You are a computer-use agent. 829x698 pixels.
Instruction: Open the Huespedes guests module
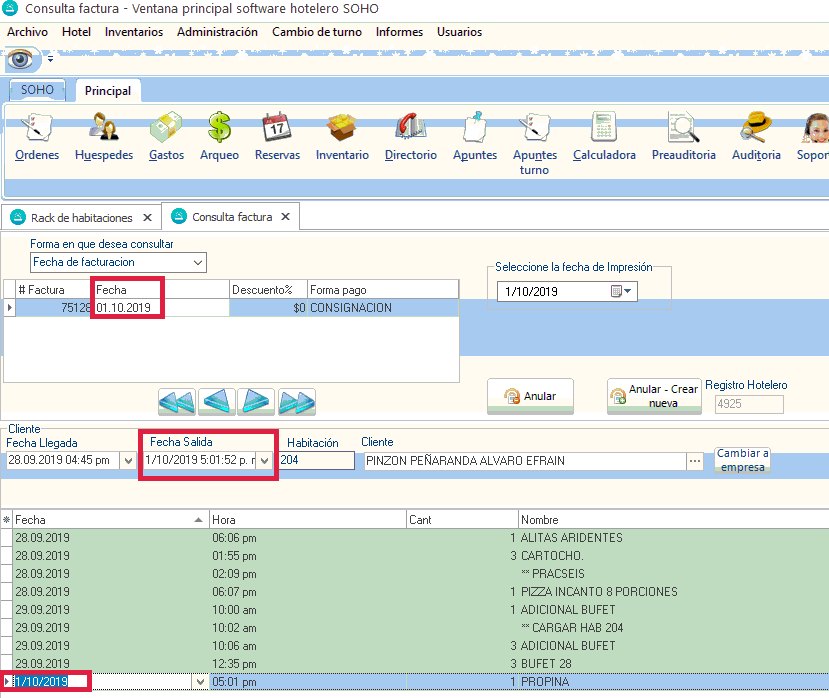pyautogui.click(x=104, y=138)
